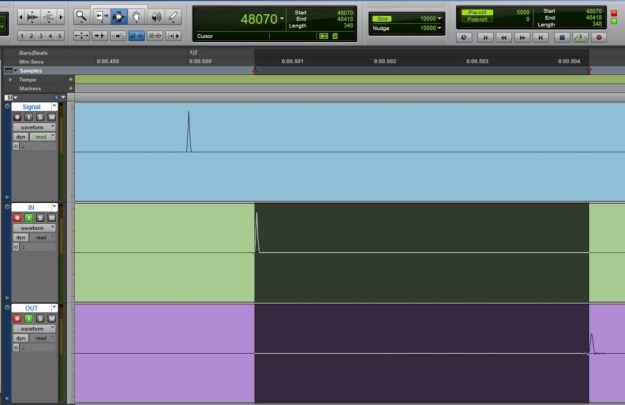The width and height of the screenshot is (625, 405).
Task: Click the Online transport button
Action: point(464,37)
